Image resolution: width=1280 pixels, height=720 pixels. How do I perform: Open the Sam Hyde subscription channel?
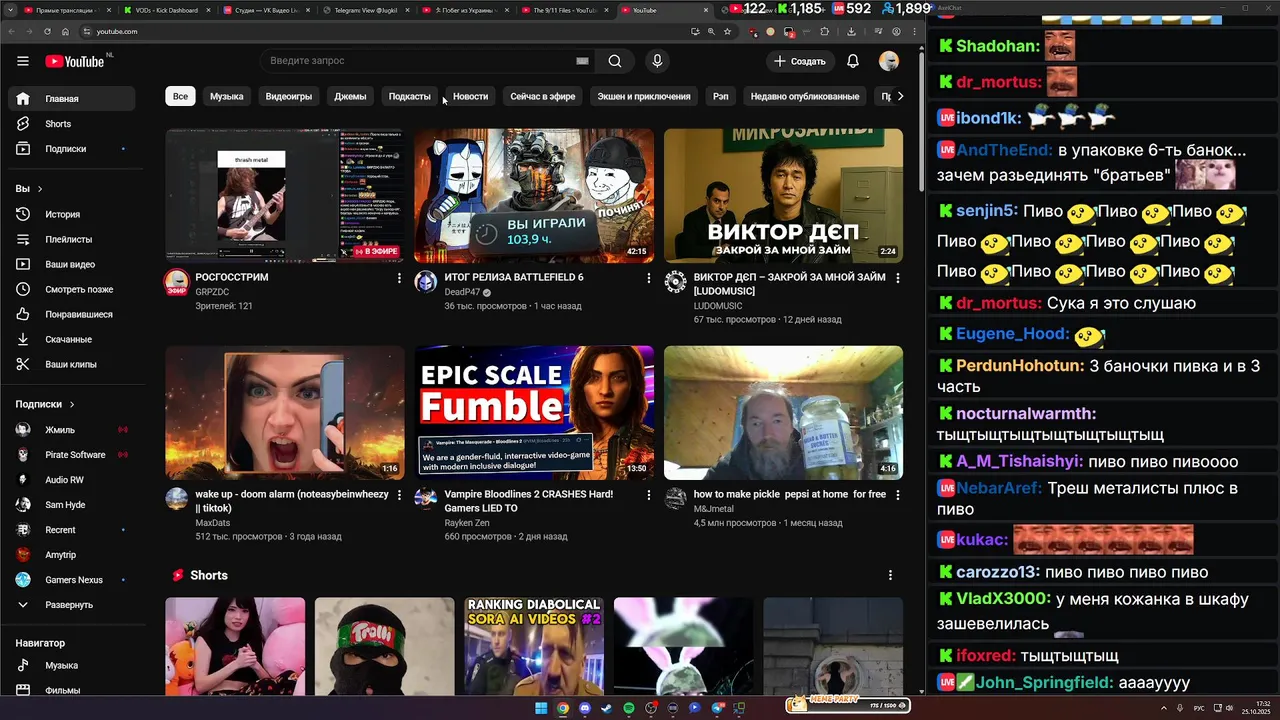click(x=71, y=505)
